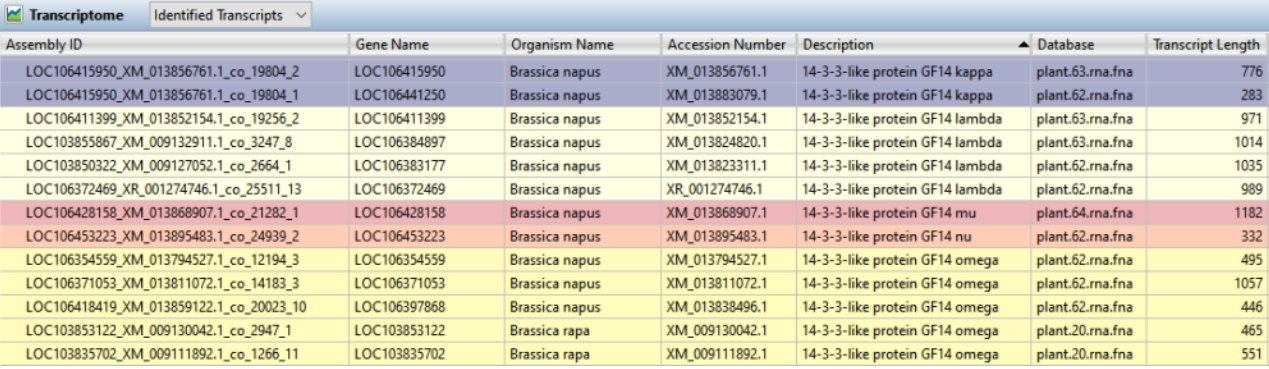Click accession XR_001274746.1 cell
1269x369 pixels.
(729, 189)
